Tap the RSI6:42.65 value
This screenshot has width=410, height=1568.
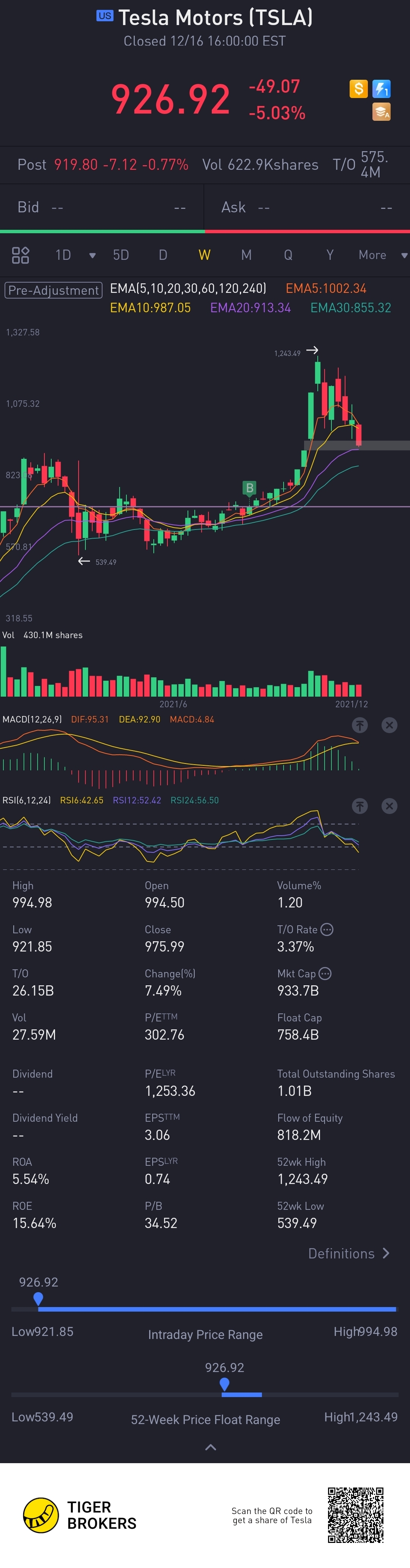click(x=82, y=800)
